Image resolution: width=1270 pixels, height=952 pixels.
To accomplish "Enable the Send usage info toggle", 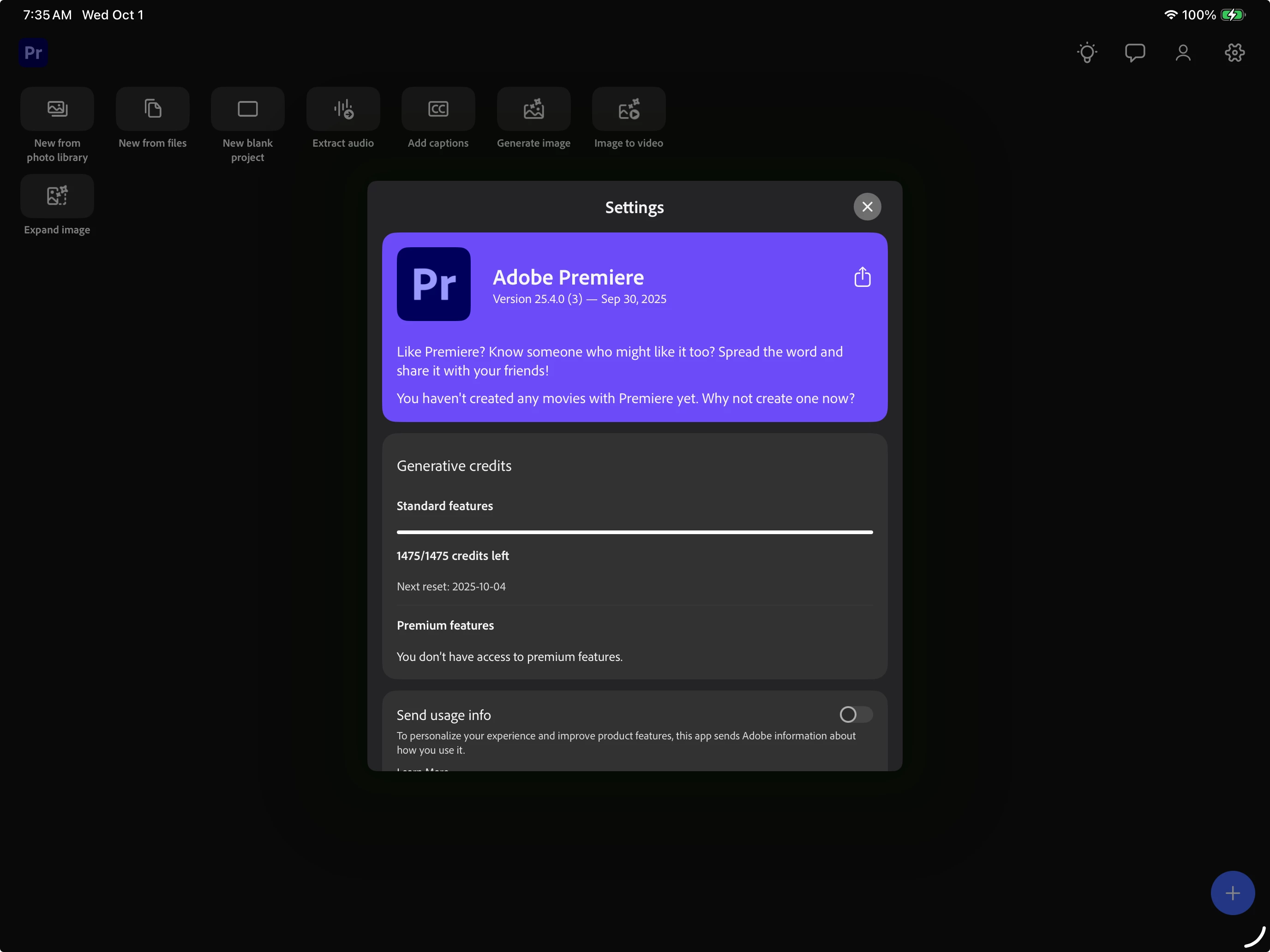I will [x=856, y=714].
